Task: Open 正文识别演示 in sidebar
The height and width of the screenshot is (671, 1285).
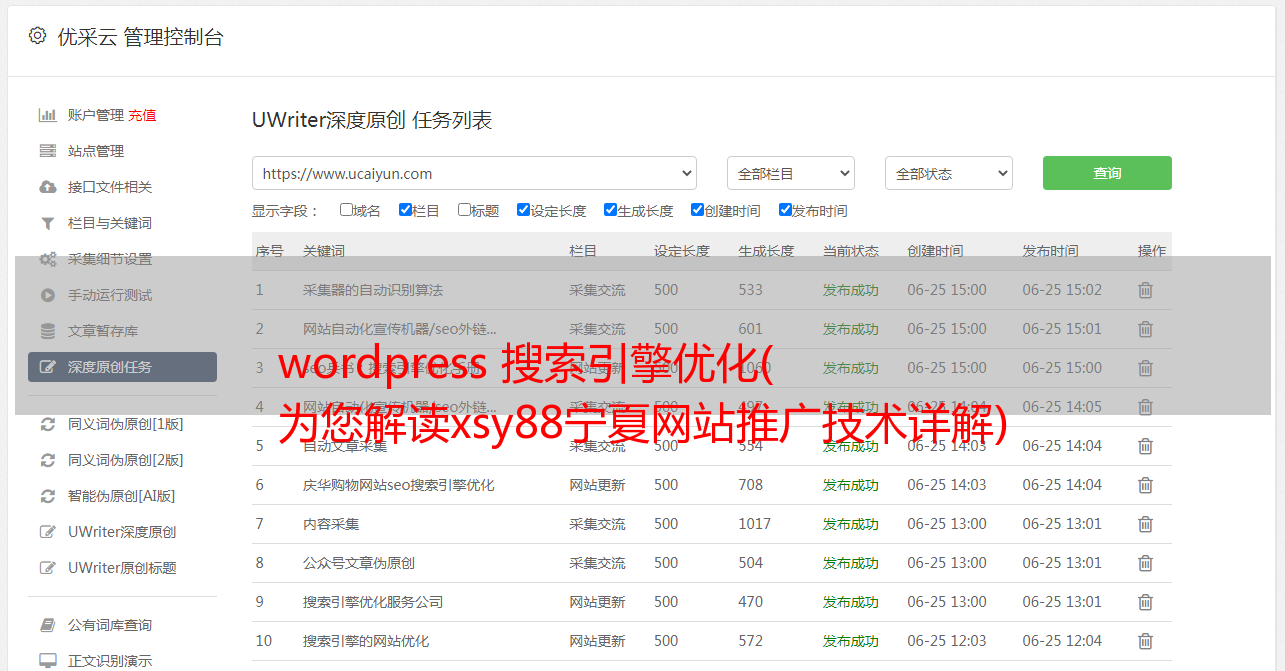Action: point(110,661)
